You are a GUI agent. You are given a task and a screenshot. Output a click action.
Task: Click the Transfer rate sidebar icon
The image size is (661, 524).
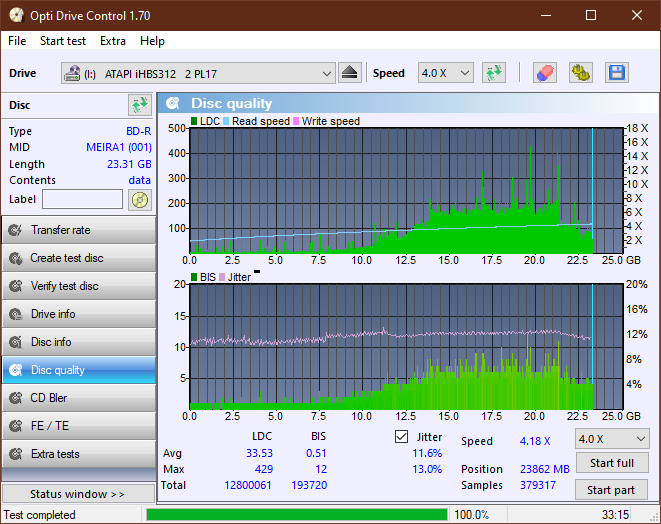[x=16, y=230]
